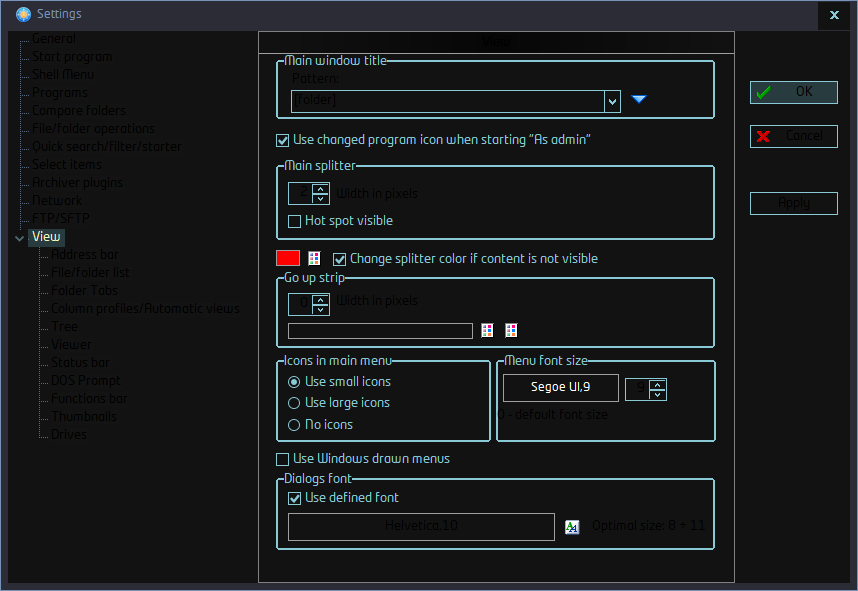Click the Segoe UI,9 menu font button
This screenshot has height=591, width=858.
pyautogui.click(x=560, y=387)
